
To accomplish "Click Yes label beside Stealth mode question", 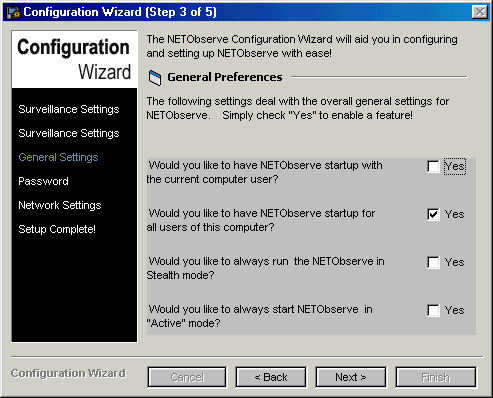I will pos(454,262).
